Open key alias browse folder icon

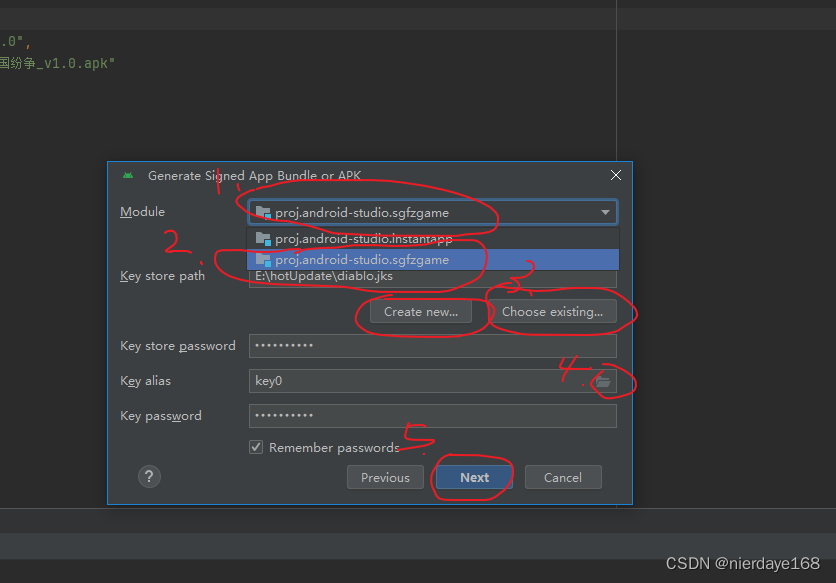[603, 381]
